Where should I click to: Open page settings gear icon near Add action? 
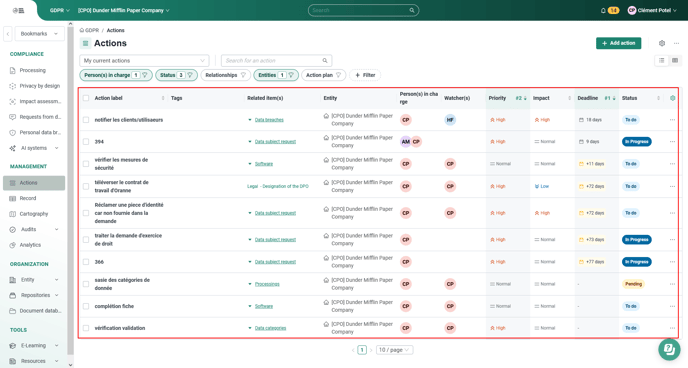point(662,43)
